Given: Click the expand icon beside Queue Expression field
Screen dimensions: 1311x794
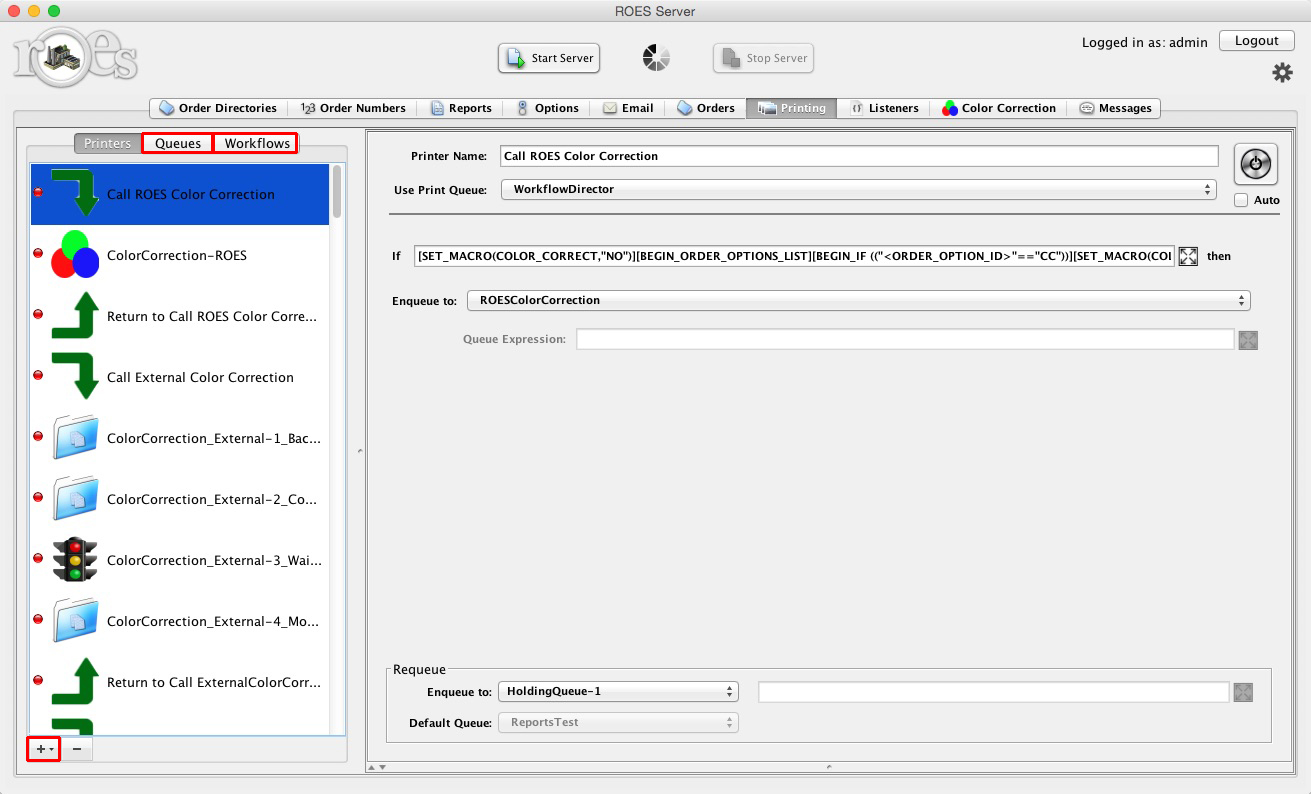Looking at the screenshot, I should point(1248,340).
